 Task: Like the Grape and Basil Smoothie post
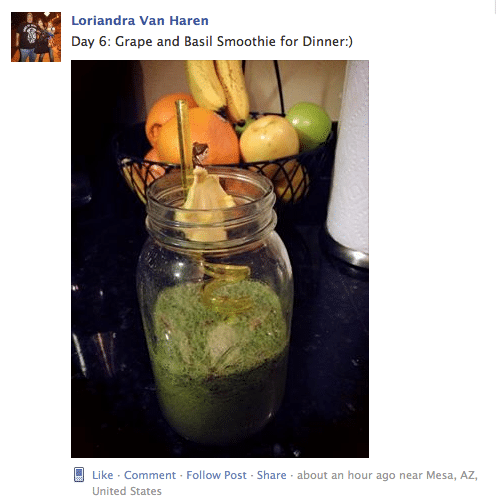click(103, 475)
